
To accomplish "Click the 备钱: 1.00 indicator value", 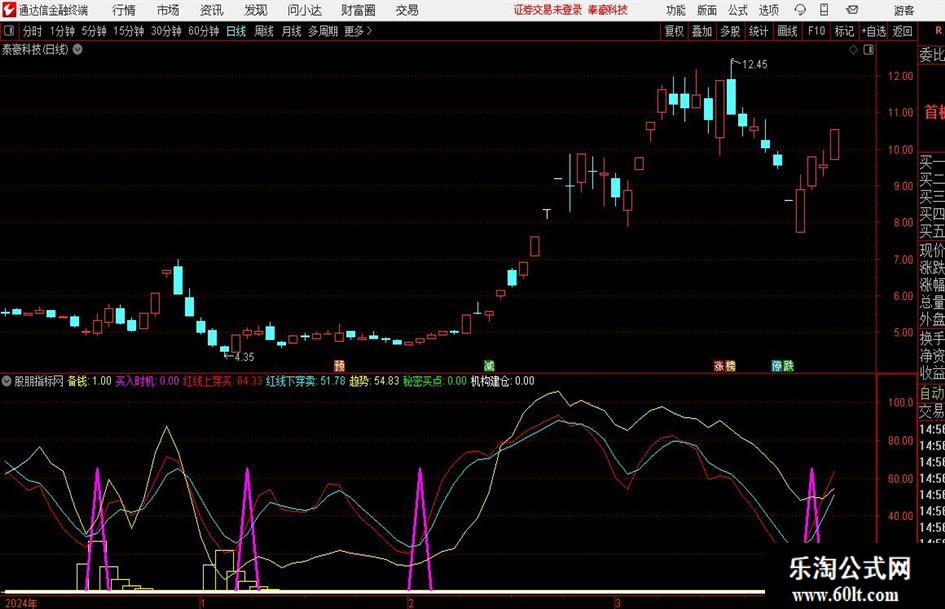I will [x=89, y=381].
